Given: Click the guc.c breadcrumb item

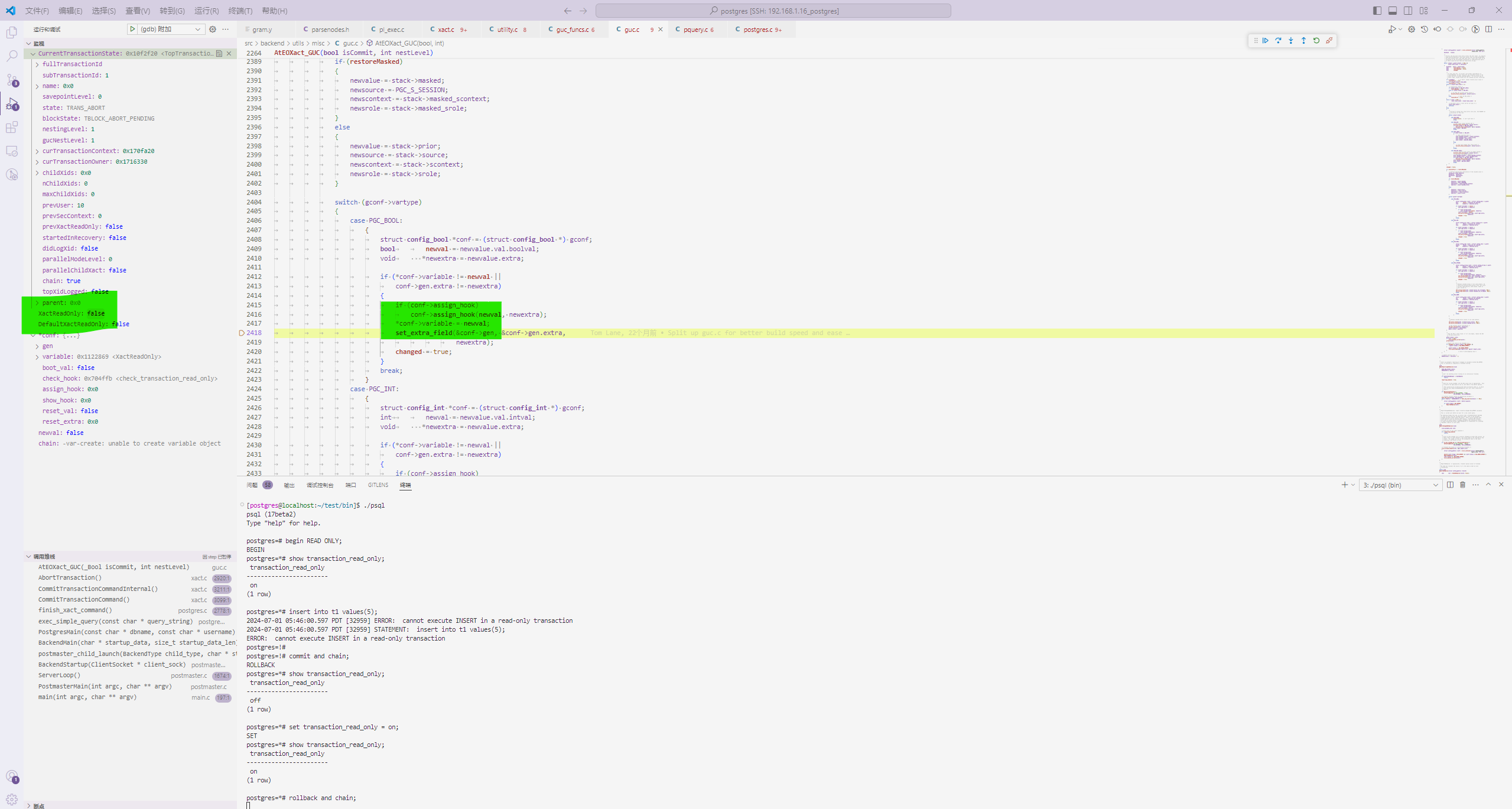Looking at the screenshot, I should coord(350,43).
